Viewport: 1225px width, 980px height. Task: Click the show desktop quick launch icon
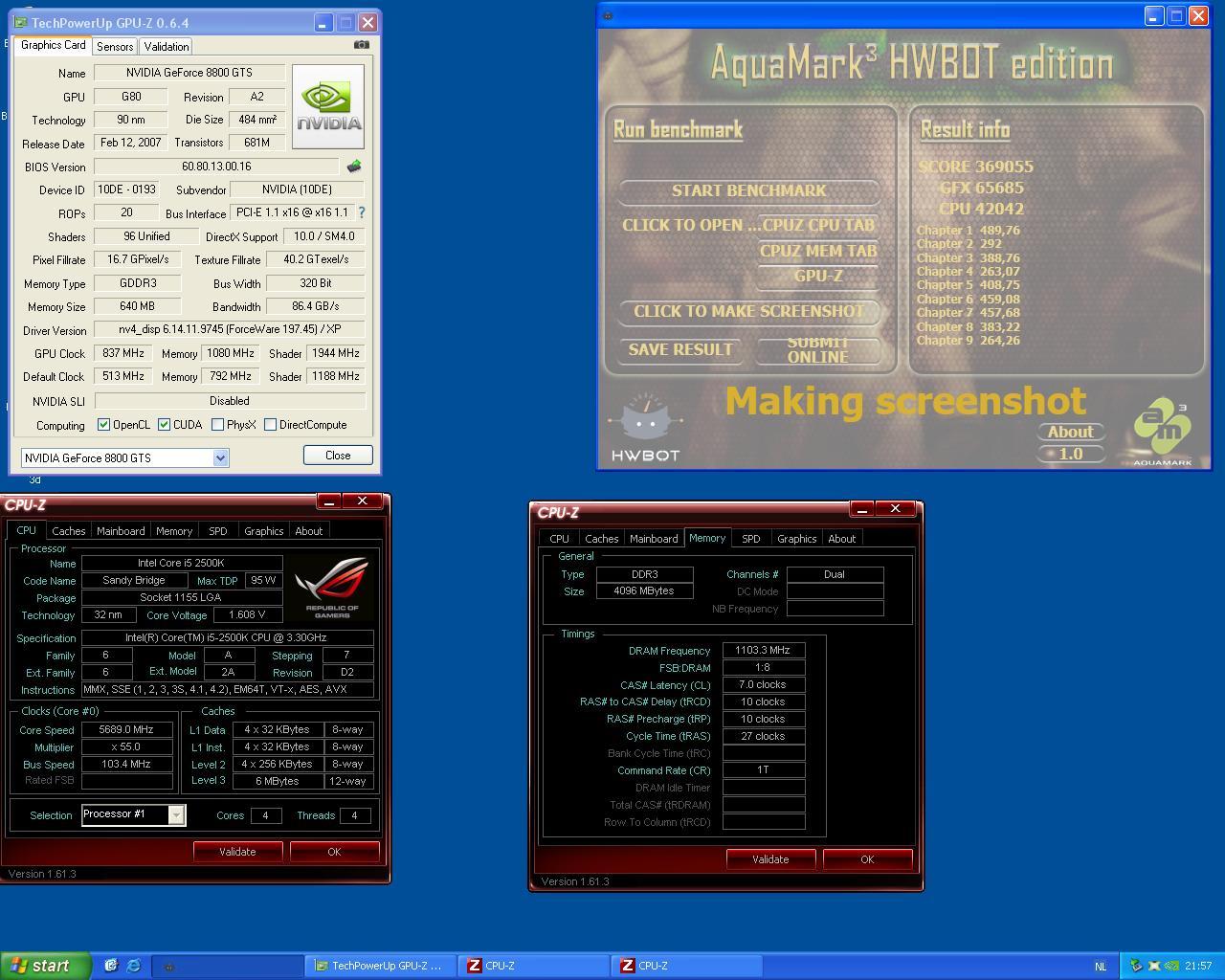coord(111,966)
